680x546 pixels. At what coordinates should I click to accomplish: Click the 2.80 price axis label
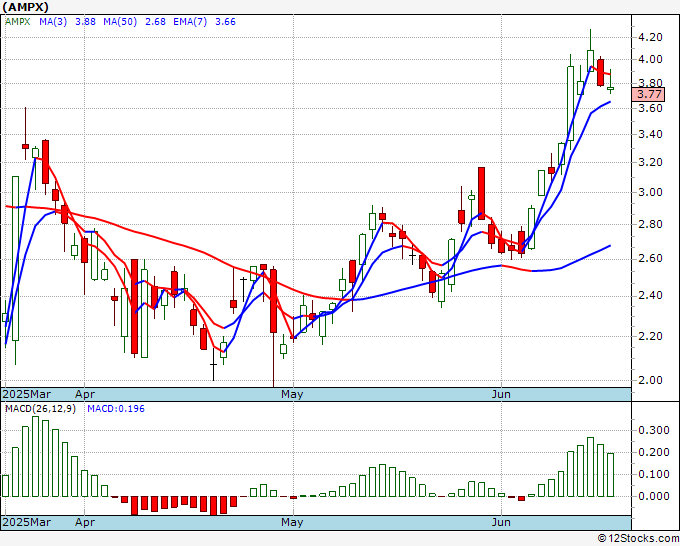tap(650, 225)
